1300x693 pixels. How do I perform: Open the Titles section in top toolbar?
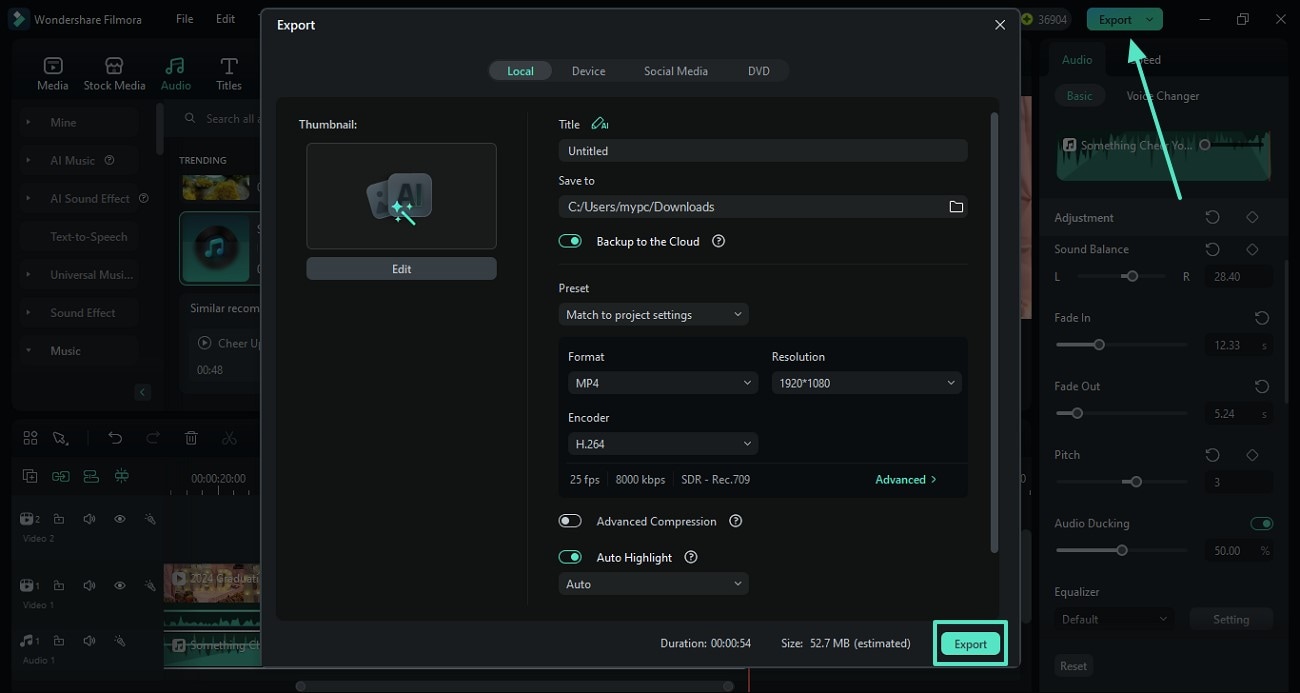point(229,74)
